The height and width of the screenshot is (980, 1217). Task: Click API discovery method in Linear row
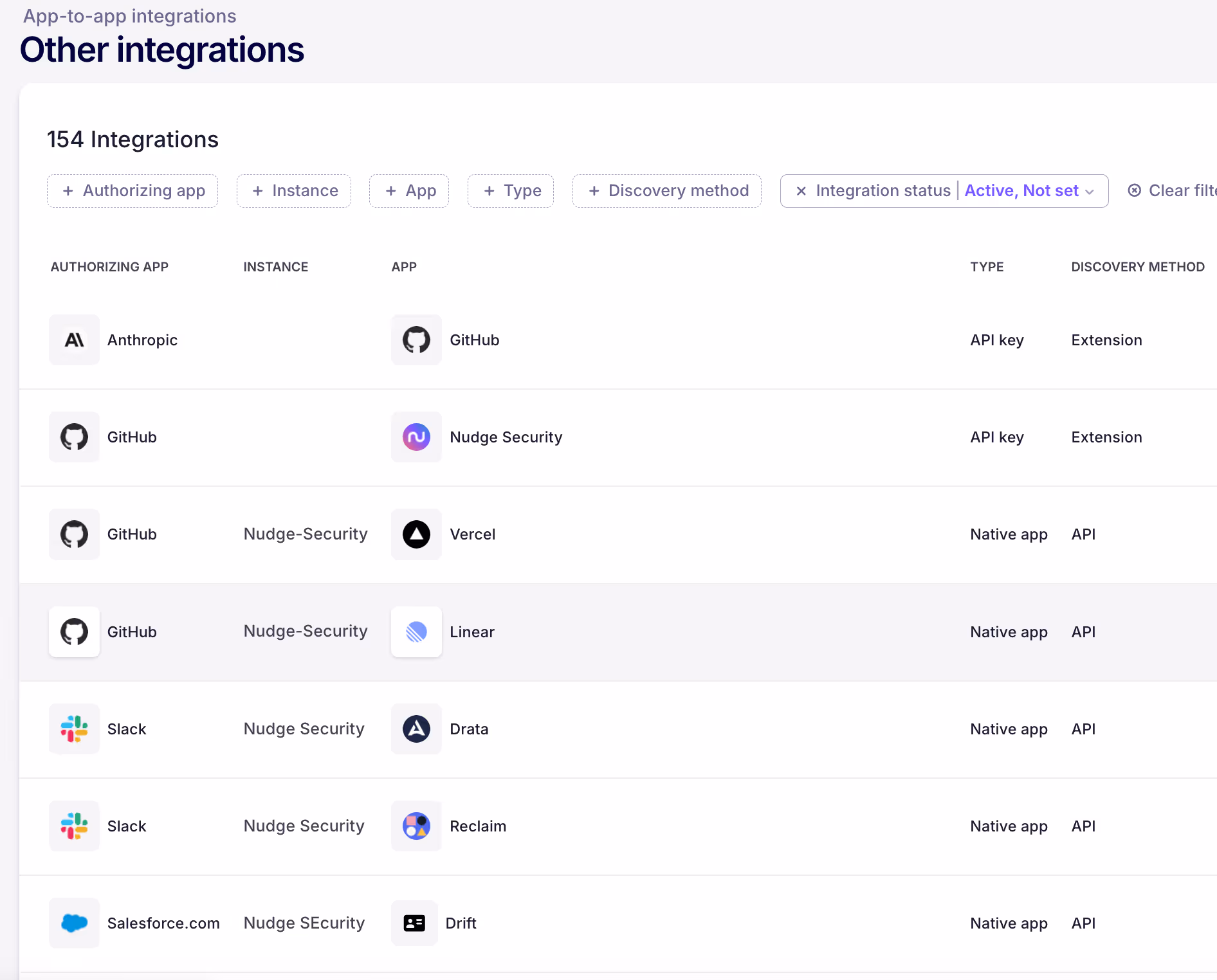click(1084, 632)
